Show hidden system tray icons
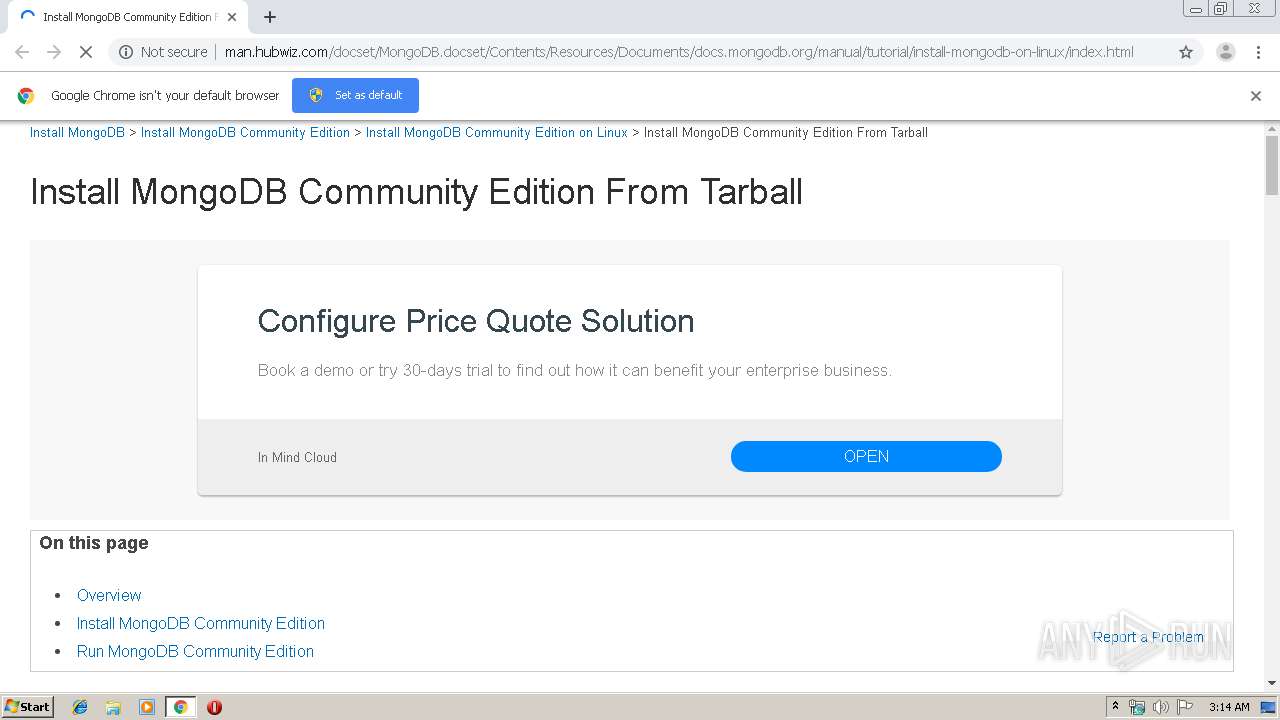This screenshot has width=1280, height=720. coord(1115,707)
